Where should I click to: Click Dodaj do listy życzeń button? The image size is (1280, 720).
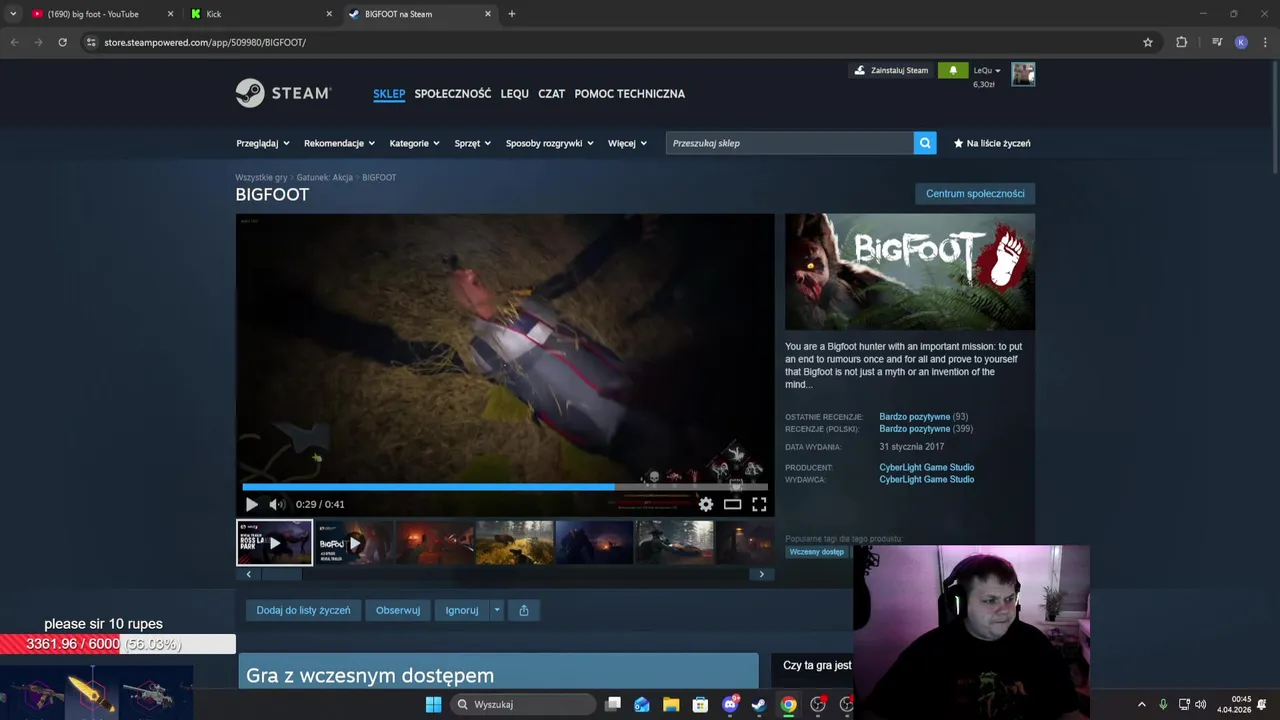(x=303, y=610)
